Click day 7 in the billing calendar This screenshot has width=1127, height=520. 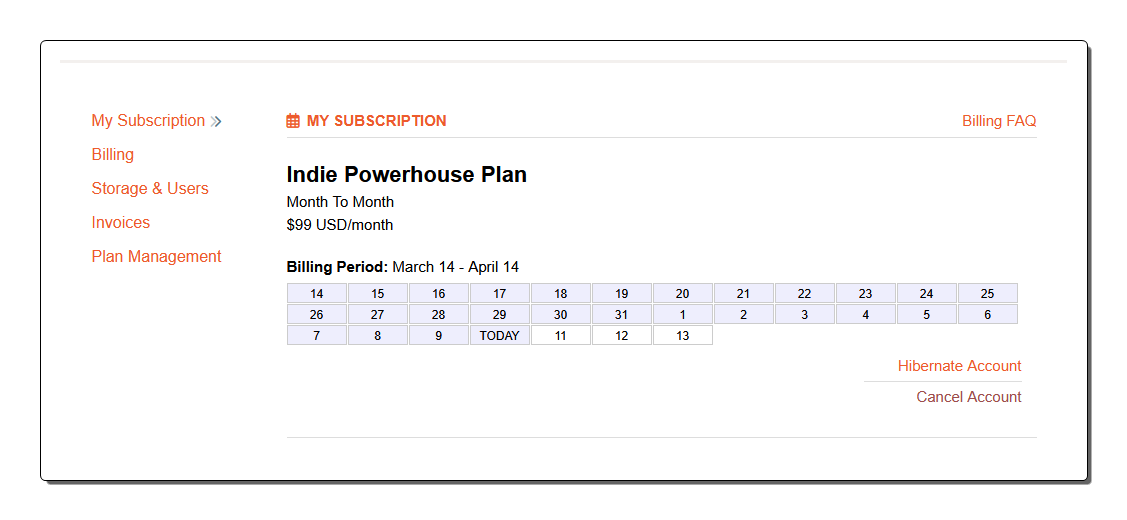pos(317,336)
